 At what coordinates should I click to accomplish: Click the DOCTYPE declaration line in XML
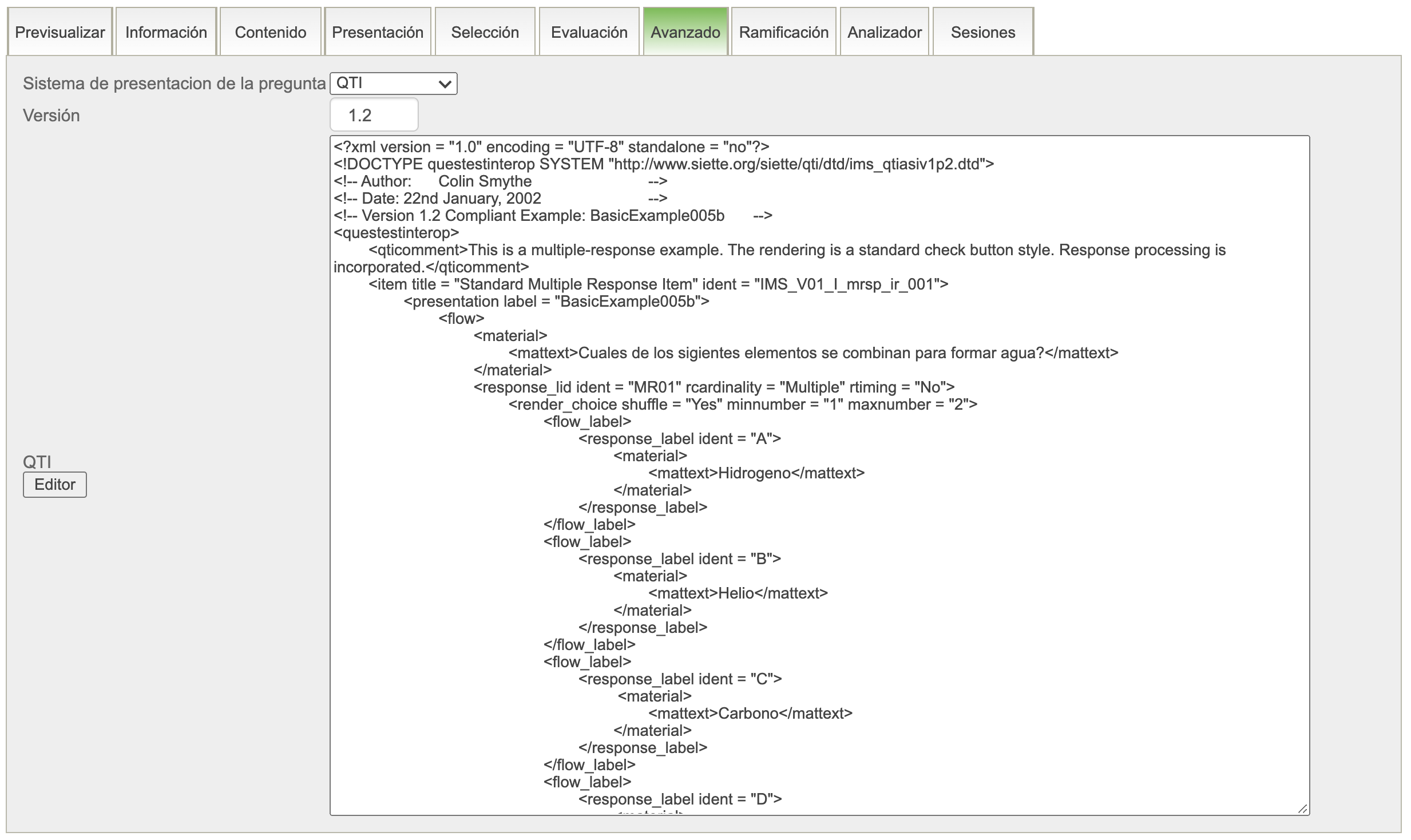pyautogui.click(x=664, y=164)
